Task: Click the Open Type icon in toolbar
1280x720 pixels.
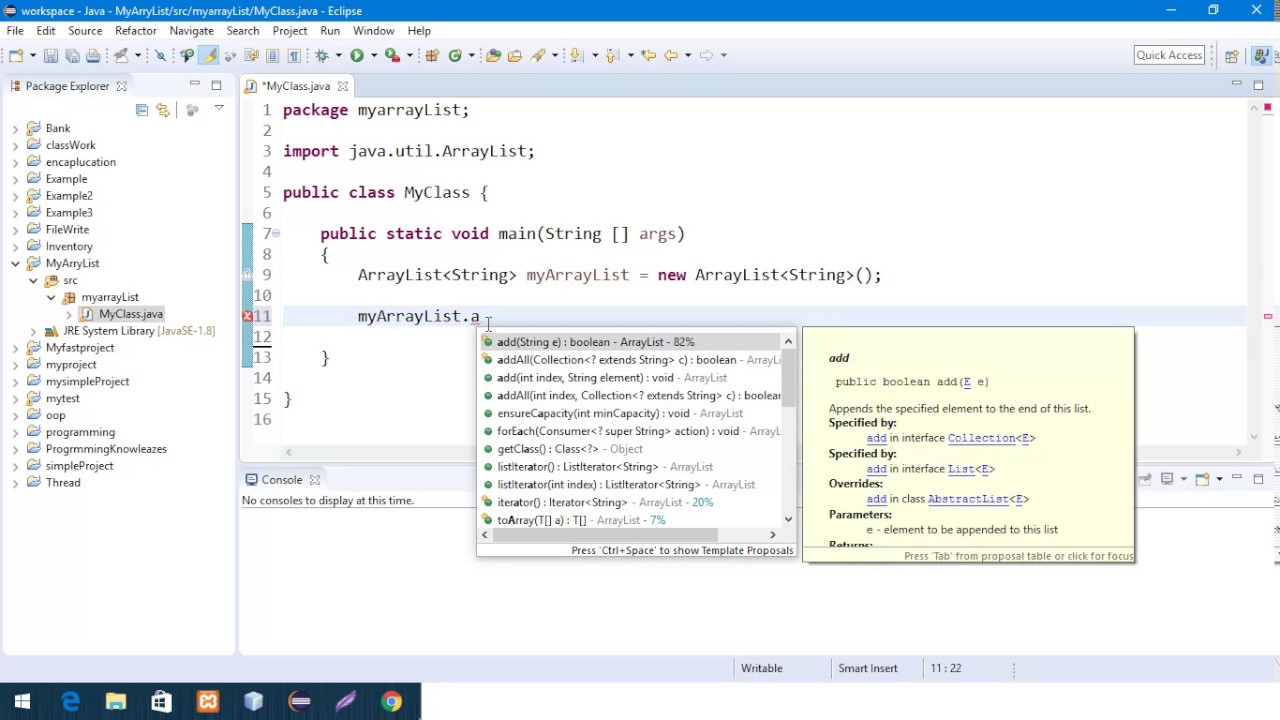Action: (493, 56)
